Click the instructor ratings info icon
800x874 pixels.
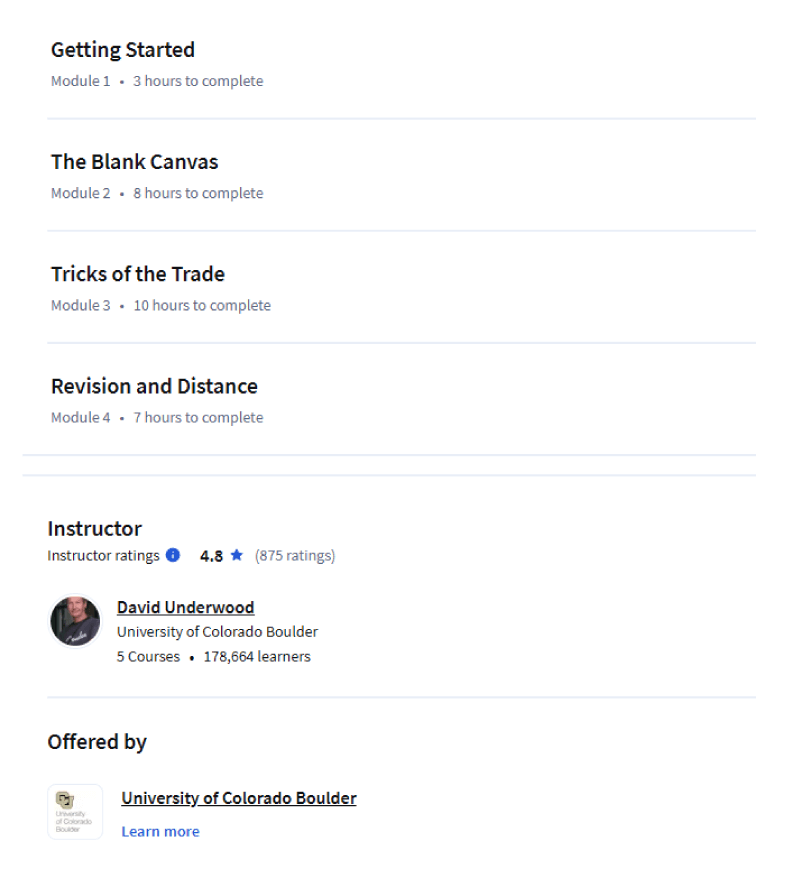pyautogui.click(x=173, y=555)
